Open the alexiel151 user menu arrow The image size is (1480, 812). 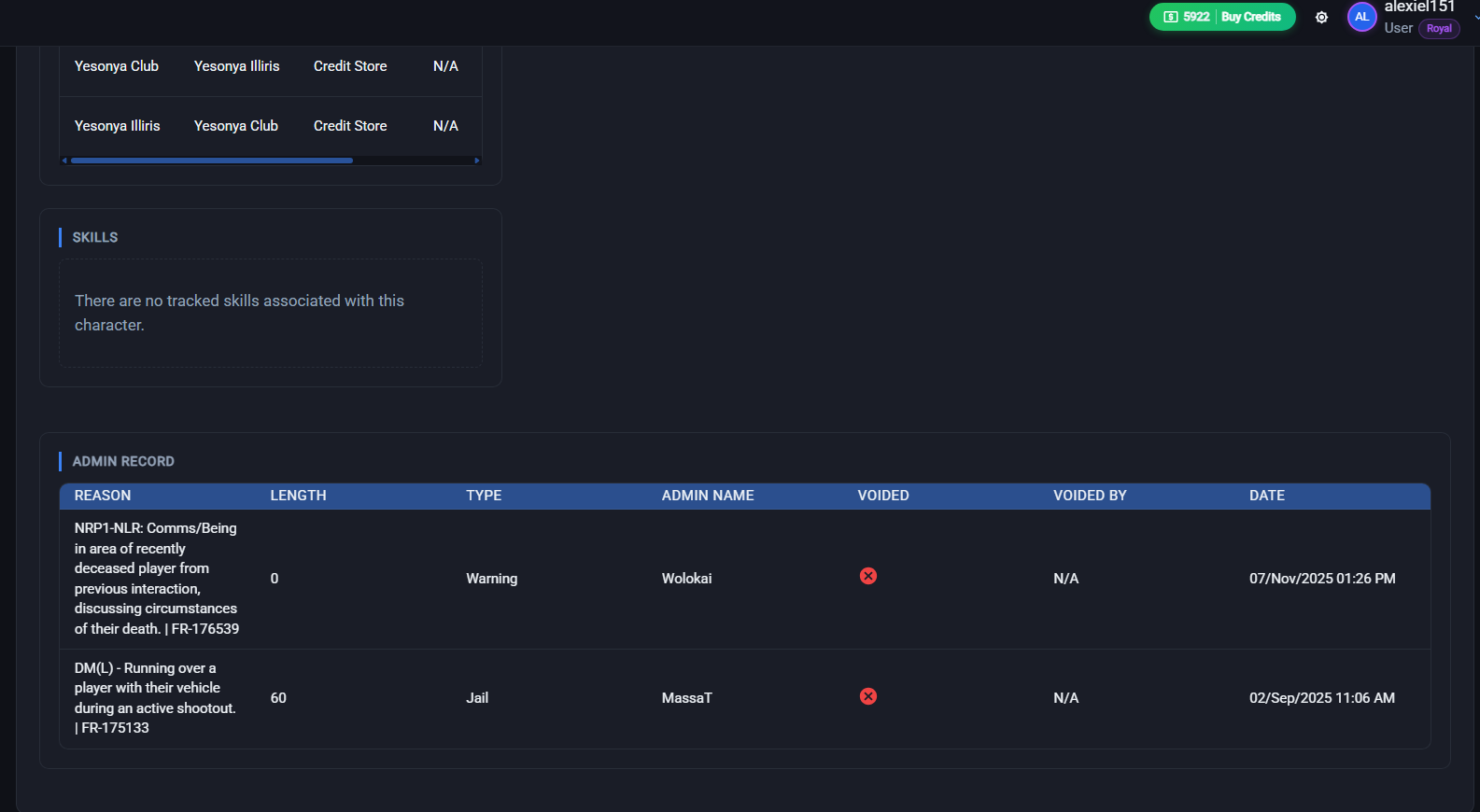(x=1475, y=17)
